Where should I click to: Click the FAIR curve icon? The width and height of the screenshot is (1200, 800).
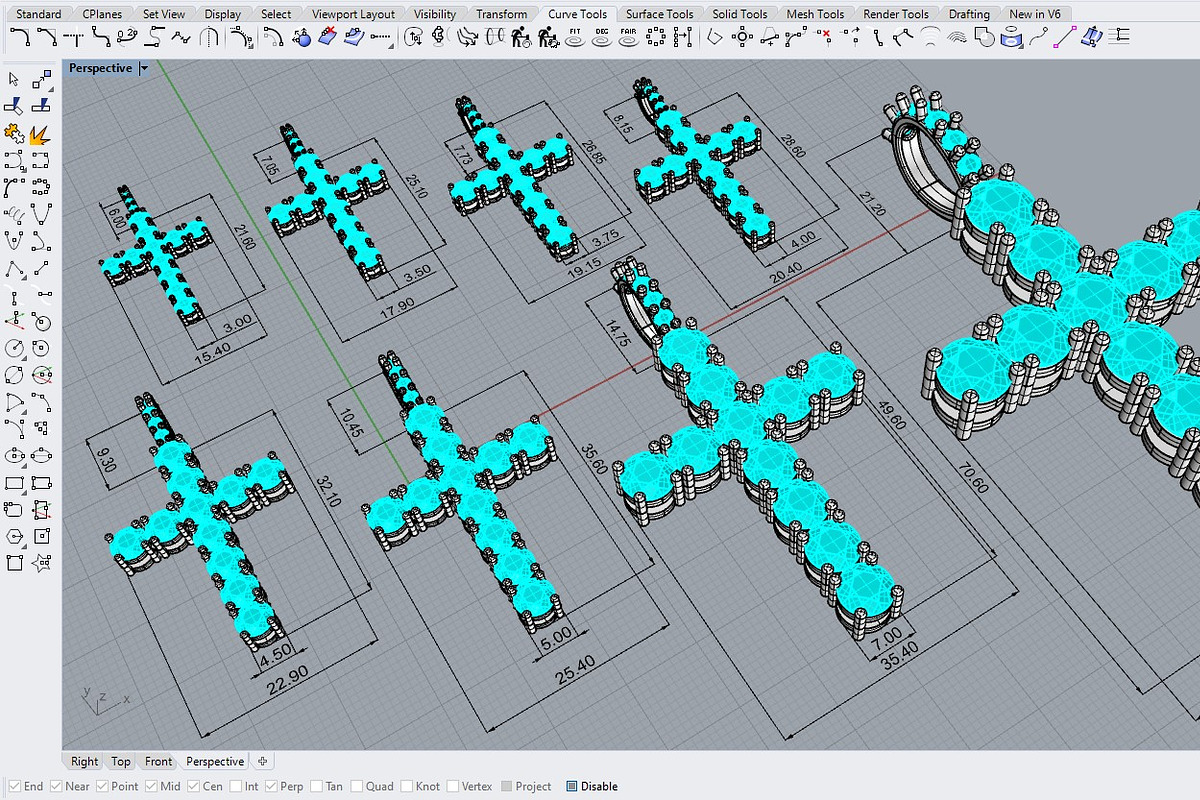click(x=628, y=39)
